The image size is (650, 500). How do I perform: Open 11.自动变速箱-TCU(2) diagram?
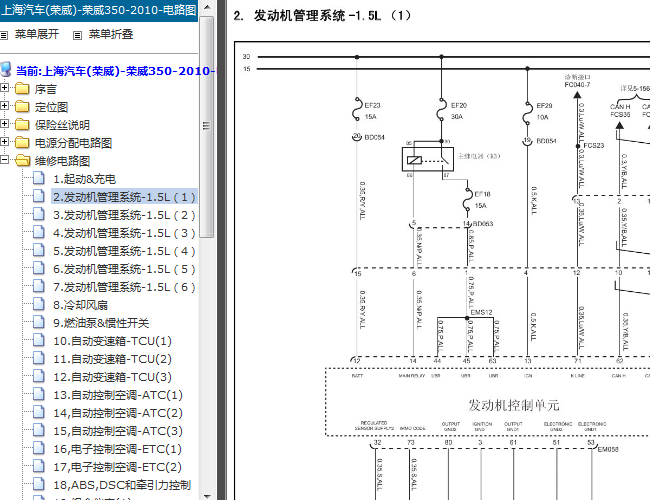pyautogui.click(x=112, y=359)
